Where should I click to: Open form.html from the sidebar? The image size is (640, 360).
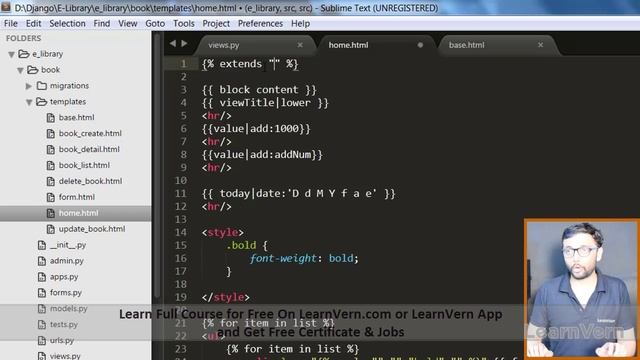tap(77, 197)
